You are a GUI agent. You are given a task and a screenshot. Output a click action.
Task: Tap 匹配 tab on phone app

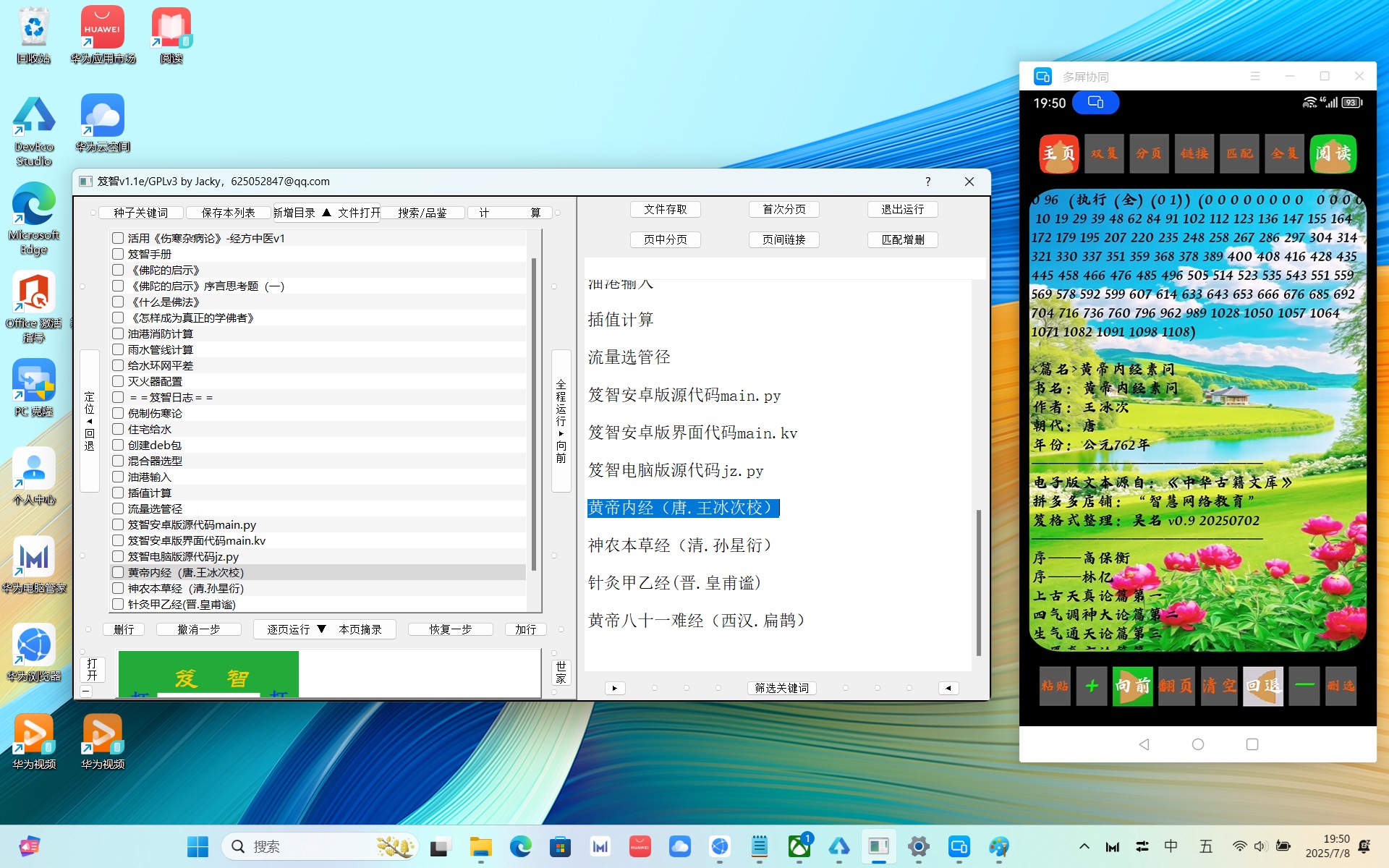click(x=1239, y=153)
